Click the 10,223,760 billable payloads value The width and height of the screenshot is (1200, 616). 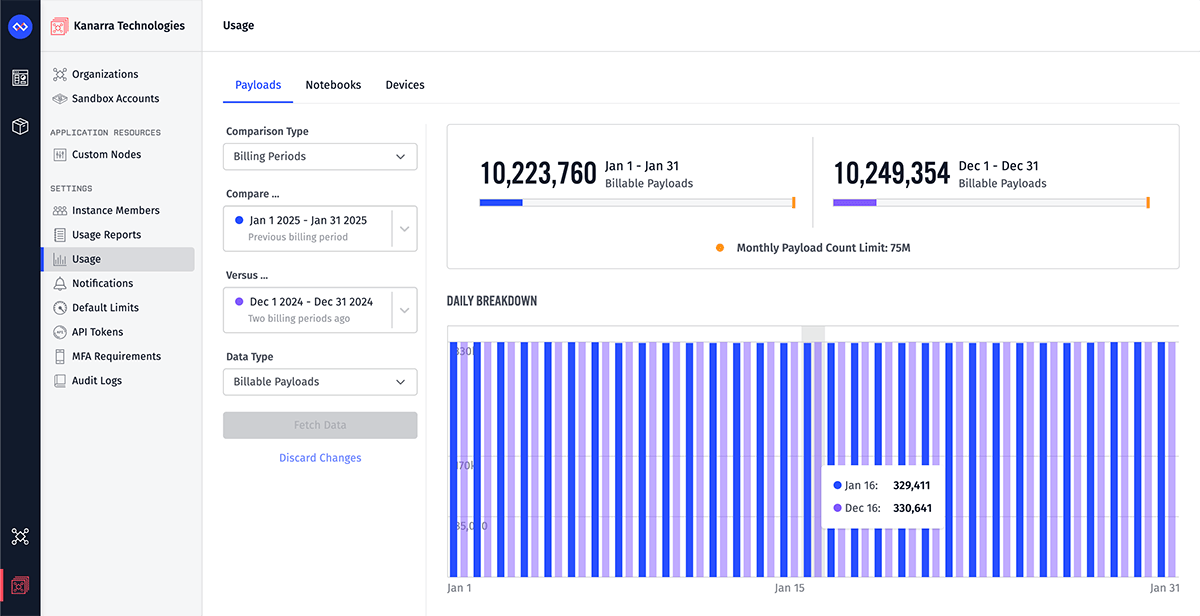pyautogui.click(x=538, y=173)
